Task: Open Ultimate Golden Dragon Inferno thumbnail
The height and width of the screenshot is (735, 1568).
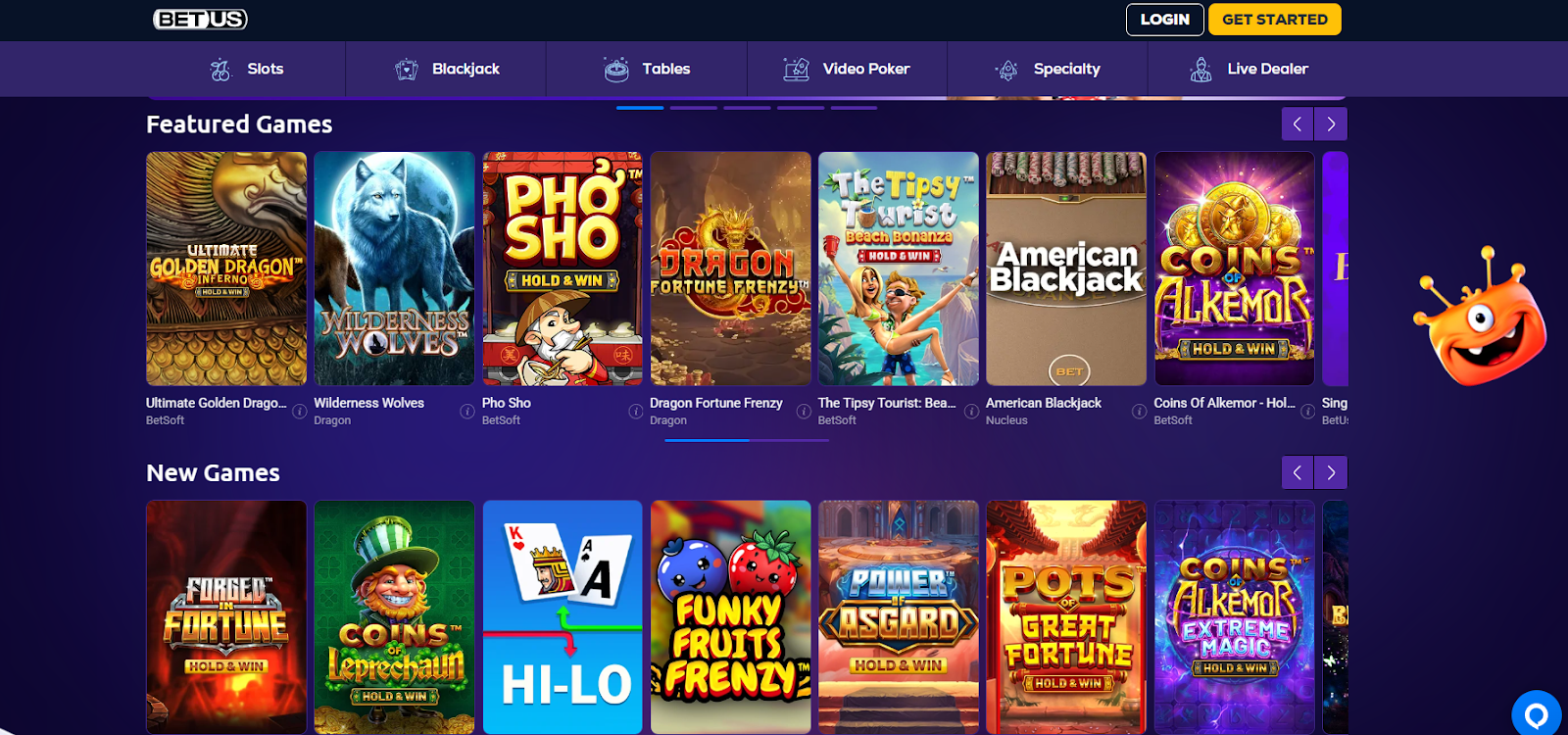Action: pos(226,269)
